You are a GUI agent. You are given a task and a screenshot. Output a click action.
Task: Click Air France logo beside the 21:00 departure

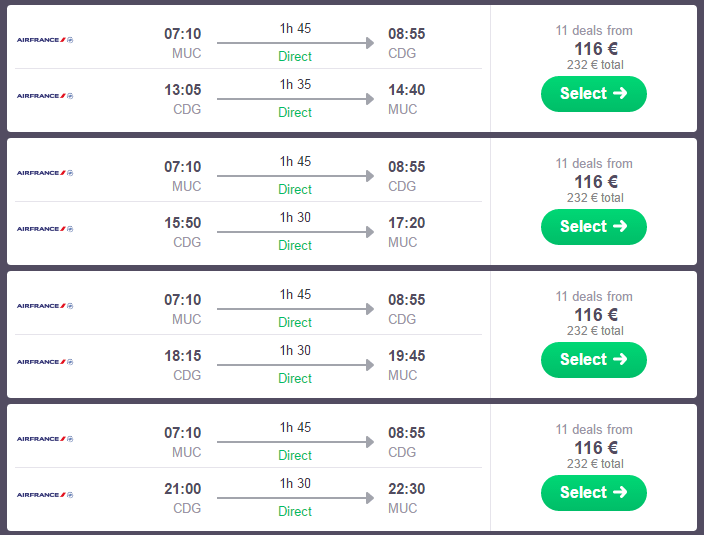point(45,495)
